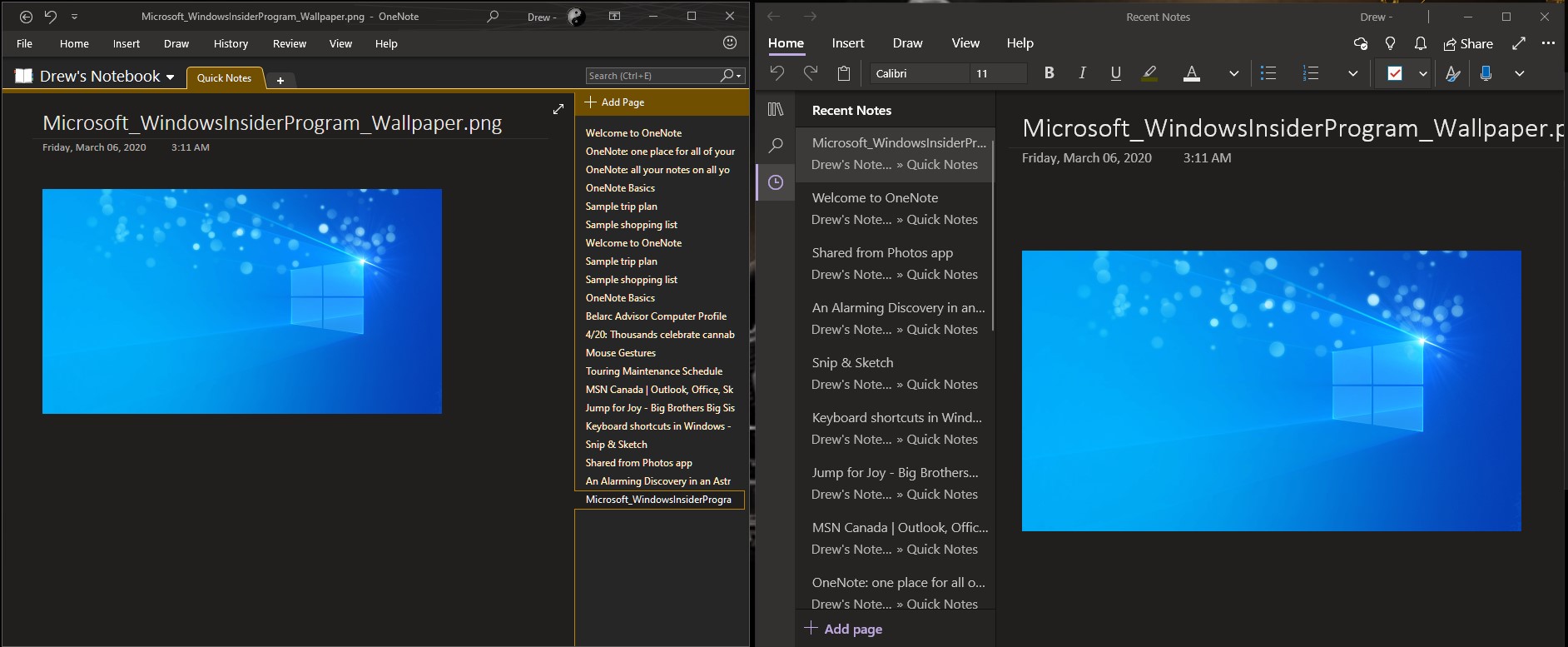
Task: Select the Mouse Gestures page
Action: pos(620,353)
